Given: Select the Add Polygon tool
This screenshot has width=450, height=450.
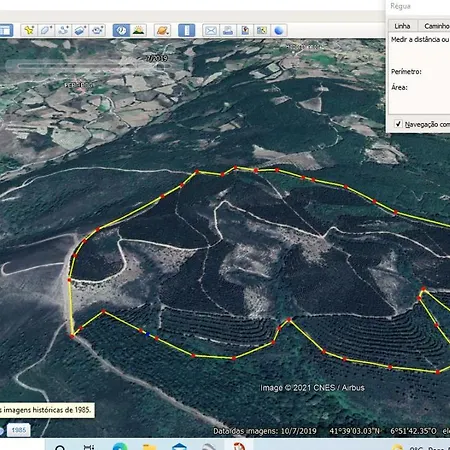Looking at the screenshot, I should point(46,30).
